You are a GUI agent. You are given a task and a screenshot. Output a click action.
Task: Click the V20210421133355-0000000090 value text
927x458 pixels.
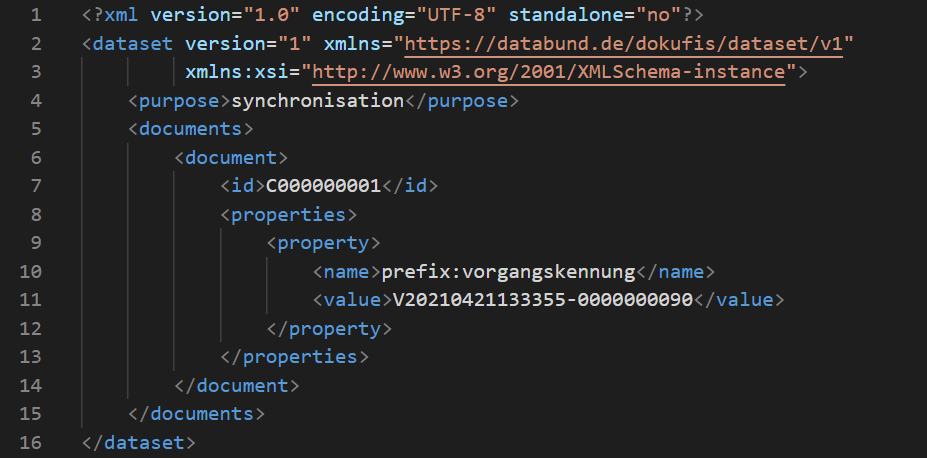click(x=543, y=300)
